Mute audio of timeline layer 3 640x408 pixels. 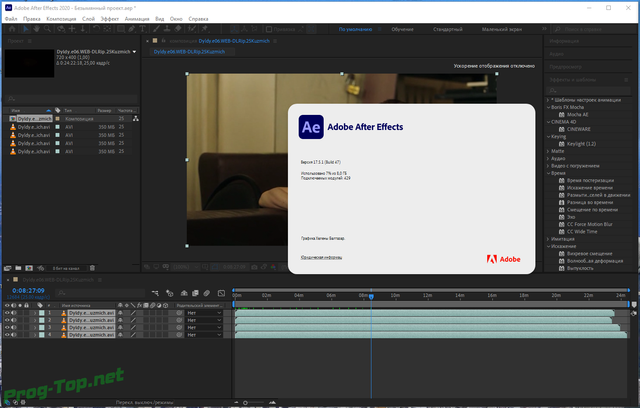pos(14,328)
